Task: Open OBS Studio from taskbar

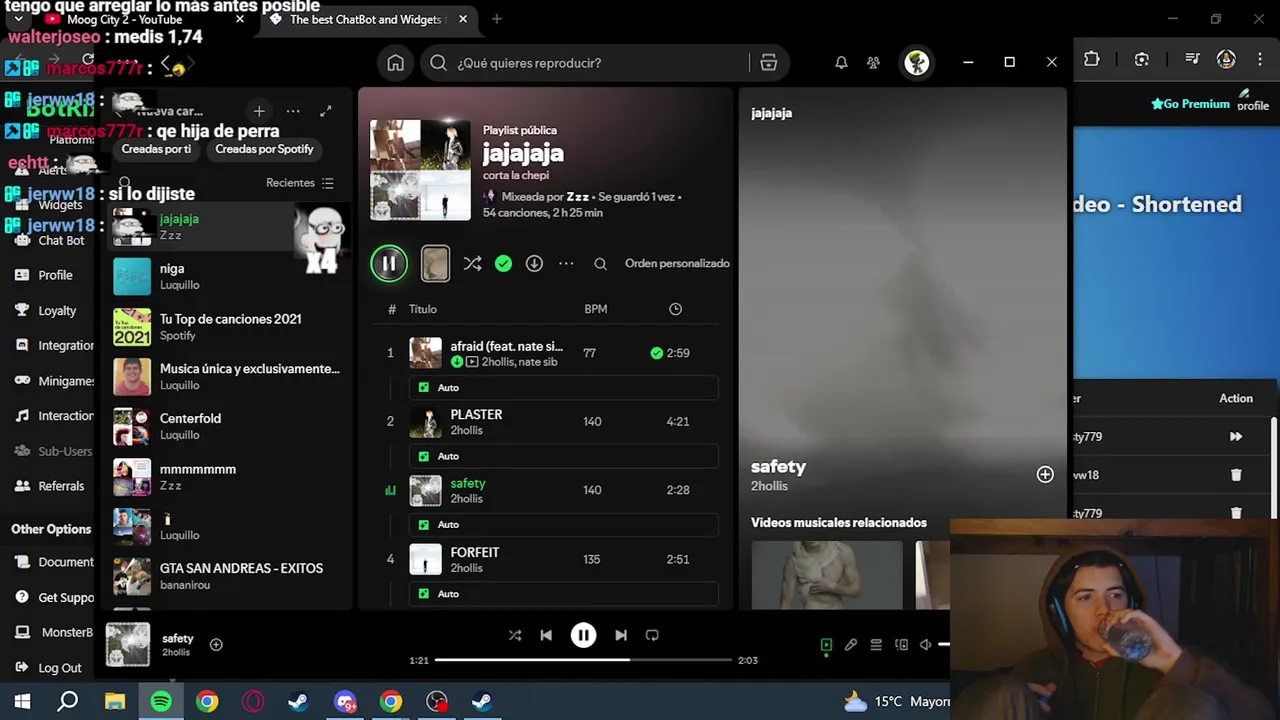Action: tap(437, 702)
